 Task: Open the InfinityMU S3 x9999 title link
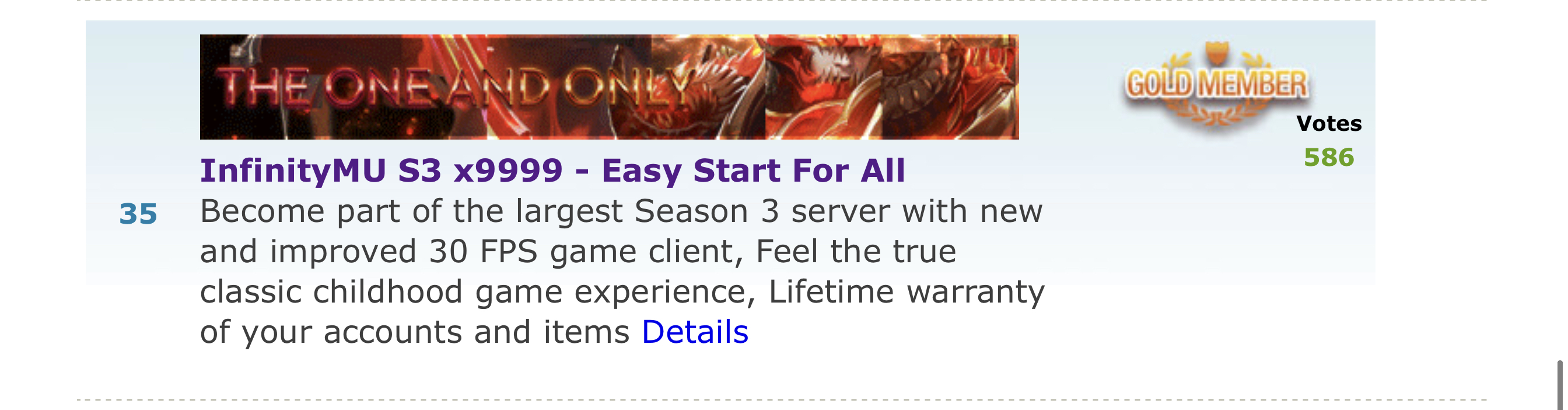pos(552,171)
